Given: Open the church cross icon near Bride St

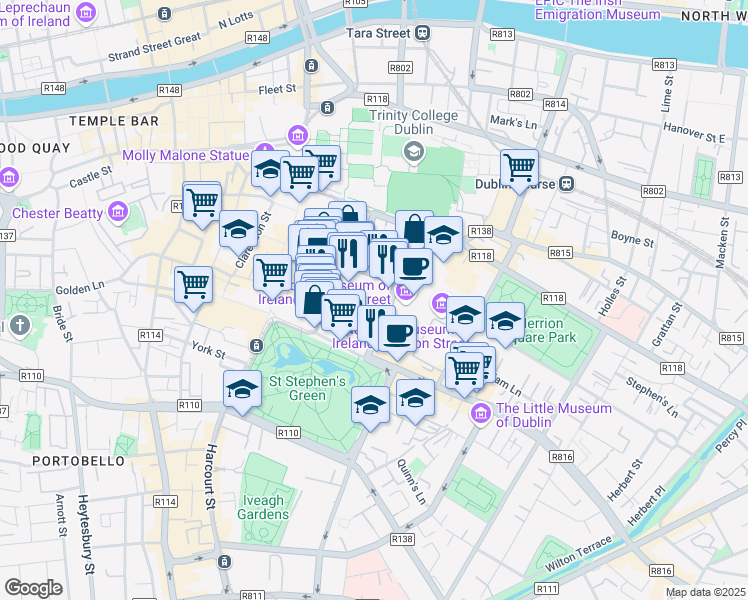Looking at the screenshot, I should pyautogui.click(x=20, y=326).
